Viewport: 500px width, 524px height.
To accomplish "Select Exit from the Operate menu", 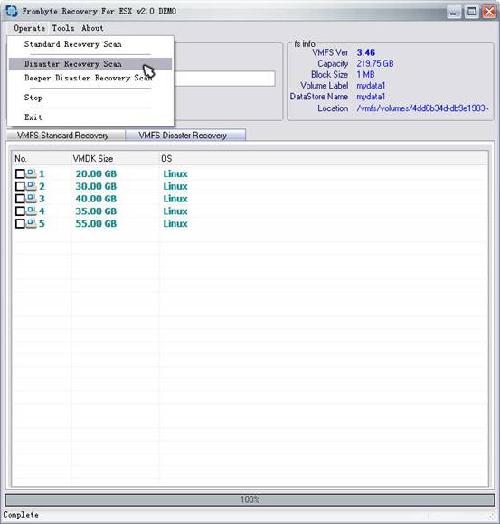I will (90, 117).
